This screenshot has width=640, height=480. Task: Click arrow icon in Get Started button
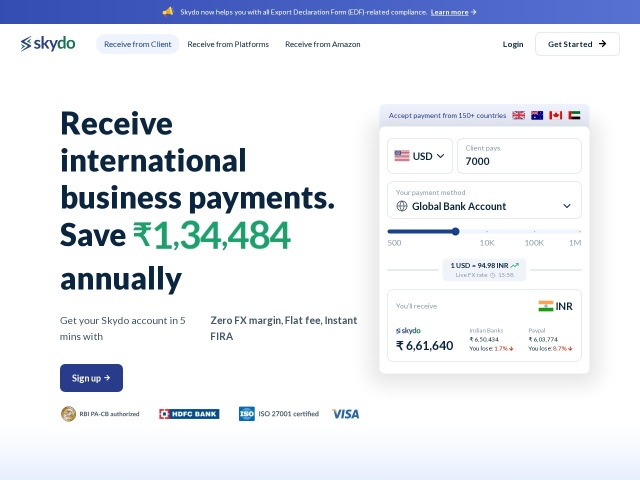[602, 44]
